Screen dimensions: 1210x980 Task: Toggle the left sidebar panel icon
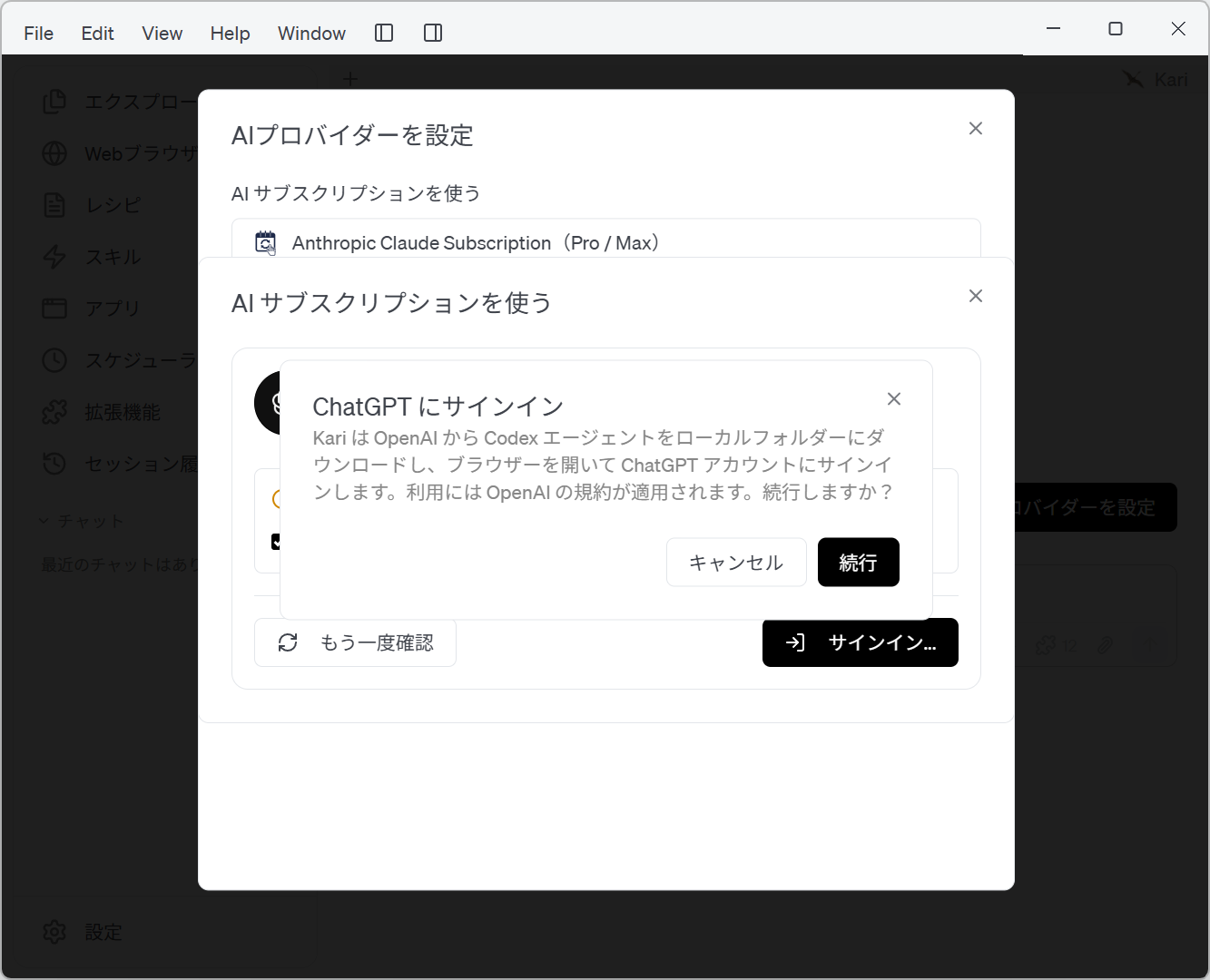(x=384, y=34)
